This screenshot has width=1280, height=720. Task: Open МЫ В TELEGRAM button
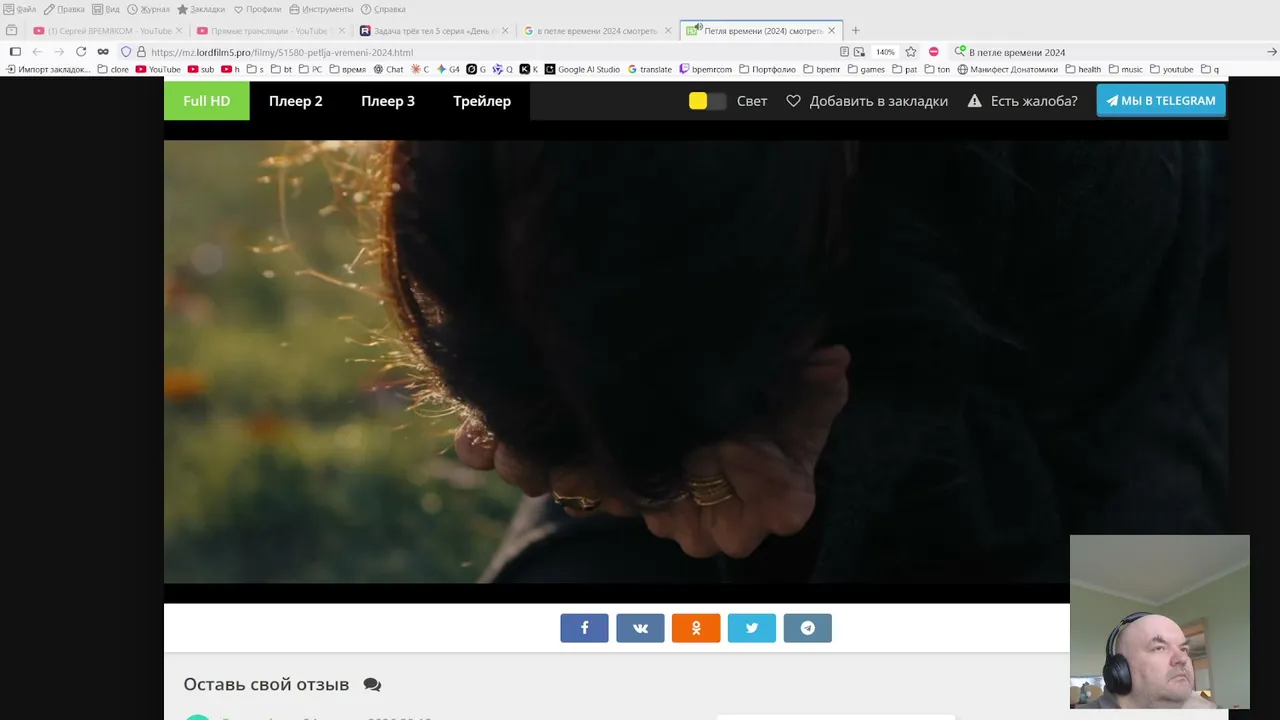1161,101
